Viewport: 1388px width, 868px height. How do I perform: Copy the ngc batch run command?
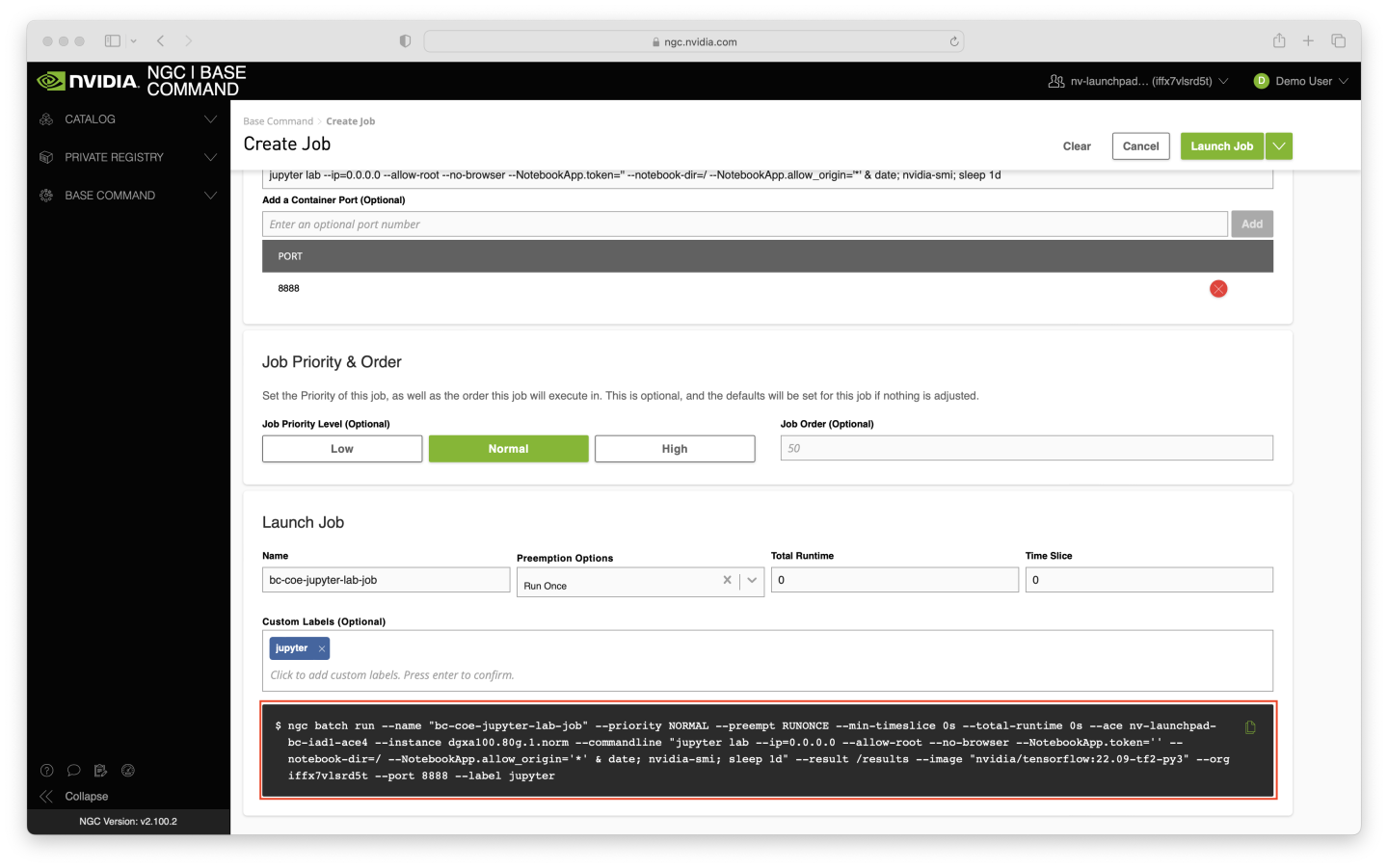click(1250, 727)
